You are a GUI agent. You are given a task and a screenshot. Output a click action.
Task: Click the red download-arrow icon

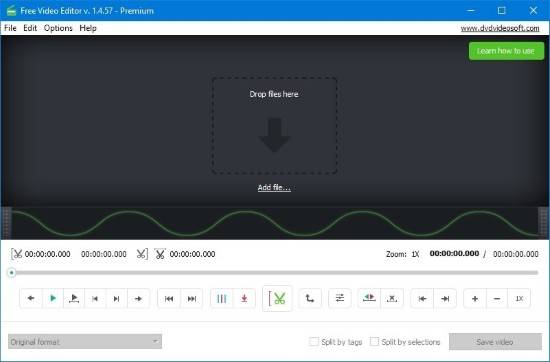(x=244, y=299)
